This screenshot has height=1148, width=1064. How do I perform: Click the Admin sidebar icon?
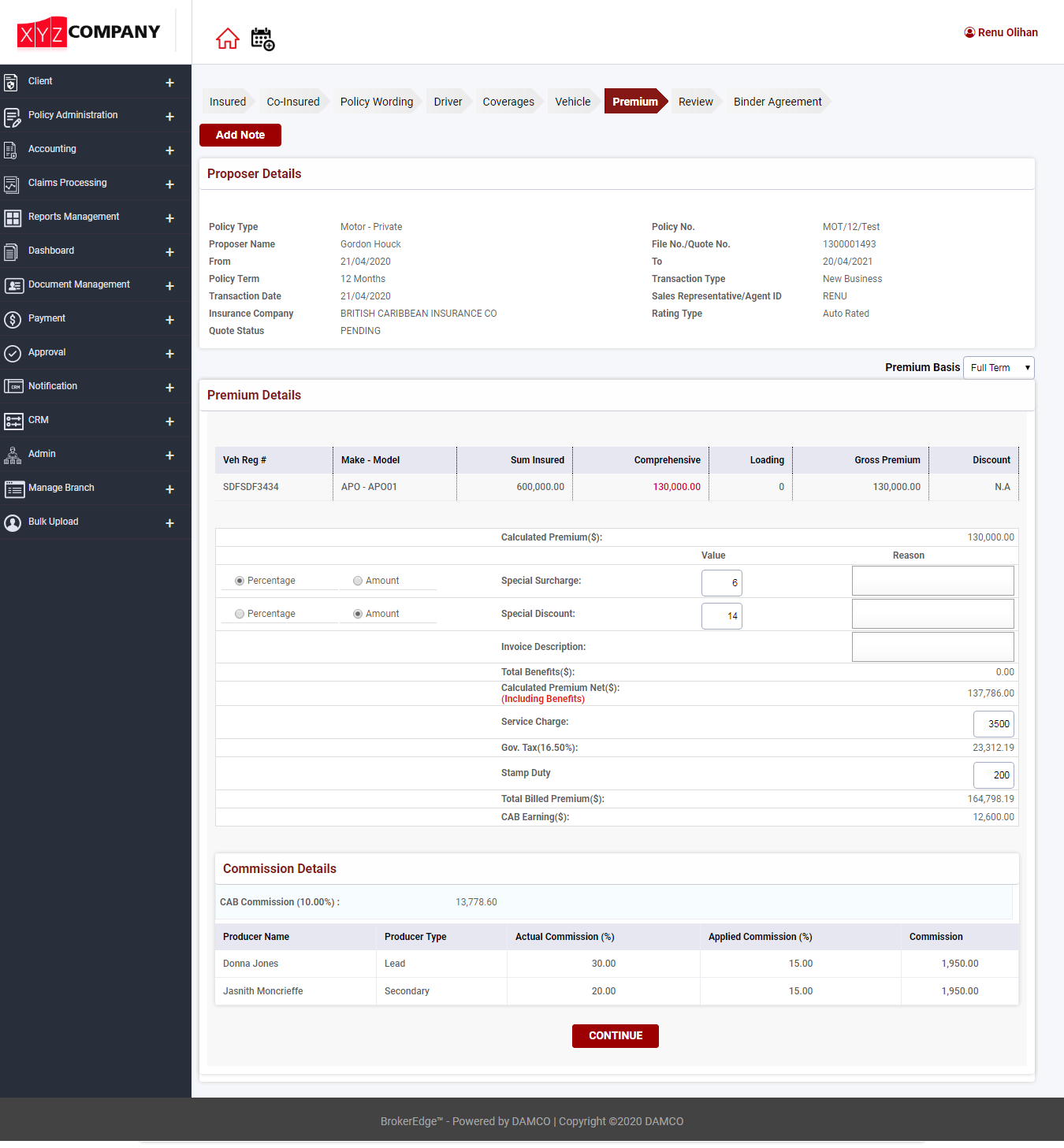[x=13, y=455]
